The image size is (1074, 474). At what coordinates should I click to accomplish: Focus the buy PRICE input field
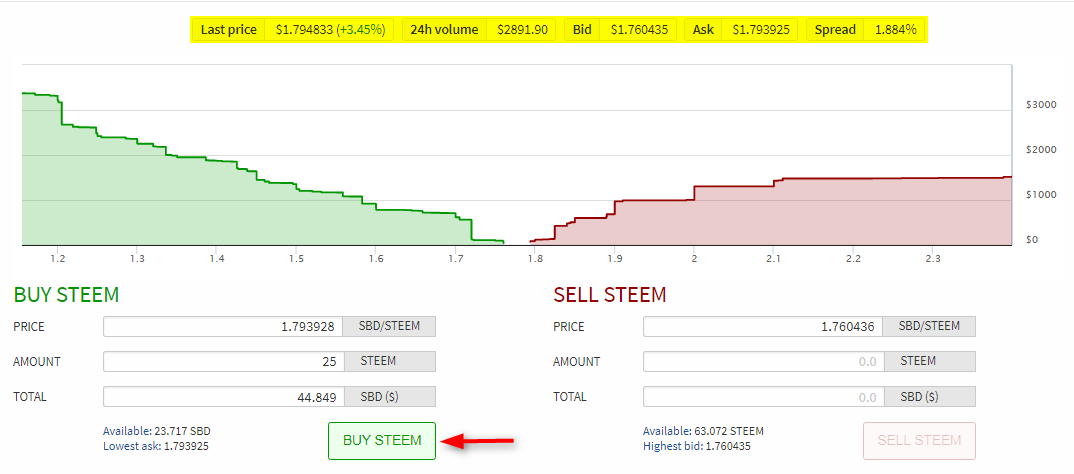(223, 327)
